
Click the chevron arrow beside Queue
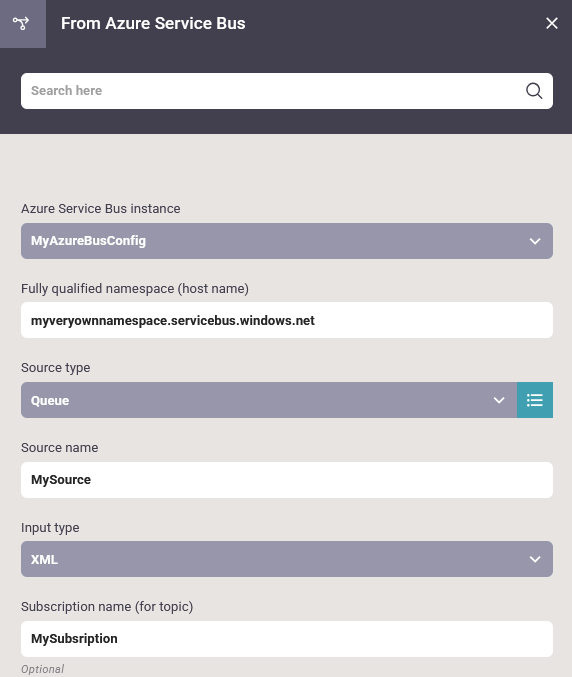coord(499,400)
